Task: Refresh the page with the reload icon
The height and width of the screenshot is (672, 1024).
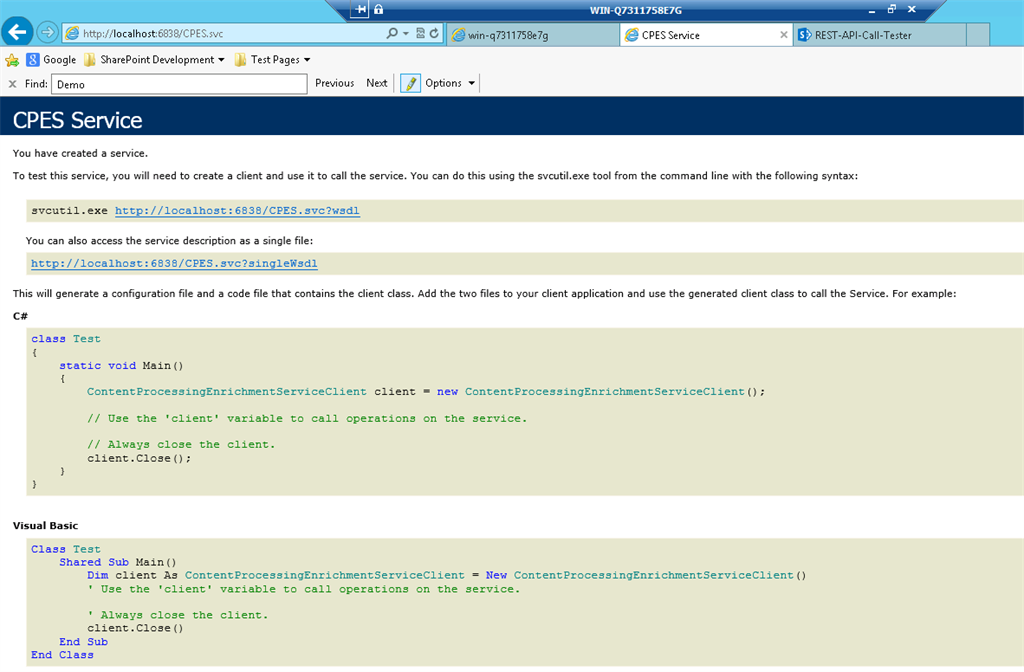Action: tap(434, 33)
